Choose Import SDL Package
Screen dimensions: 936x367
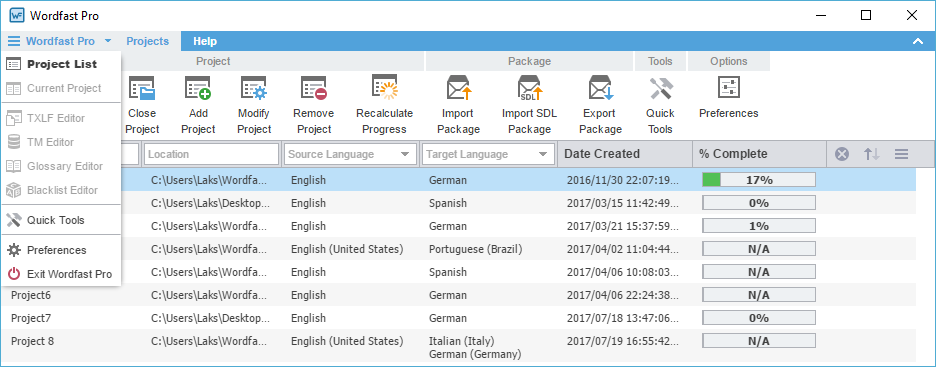pos(529,106)
